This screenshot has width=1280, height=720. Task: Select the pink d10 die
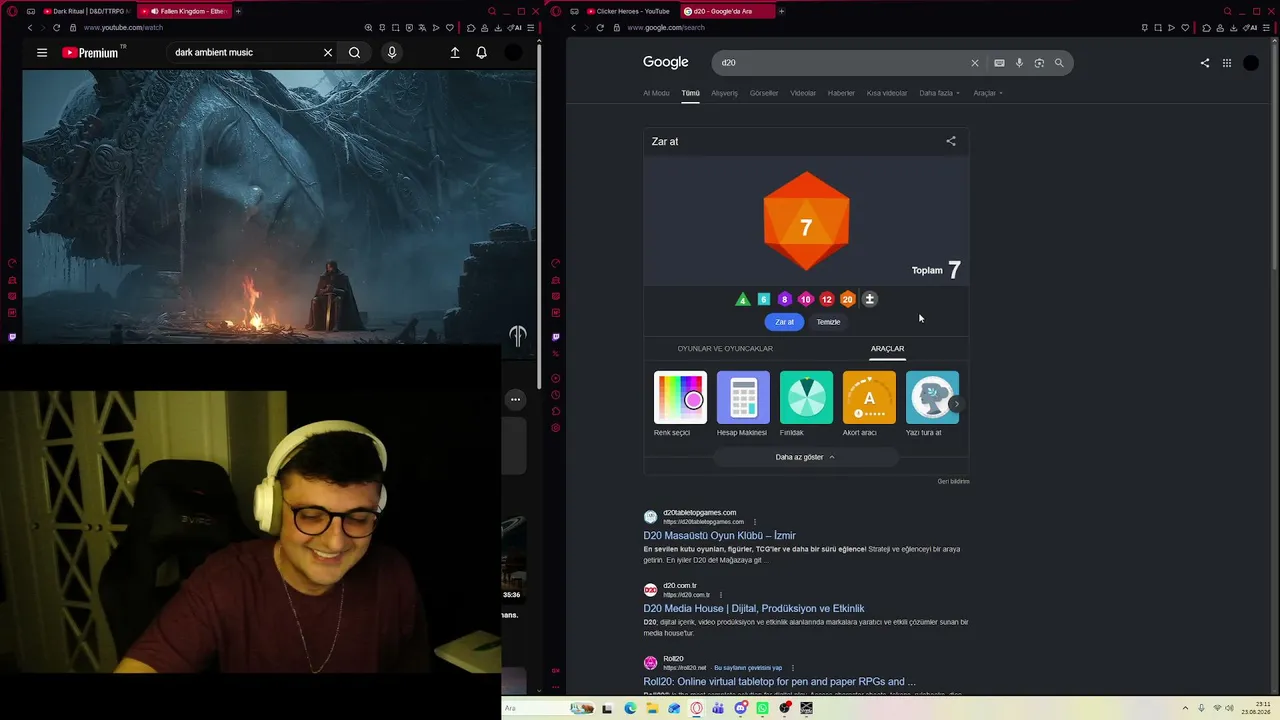click(806, 299)
